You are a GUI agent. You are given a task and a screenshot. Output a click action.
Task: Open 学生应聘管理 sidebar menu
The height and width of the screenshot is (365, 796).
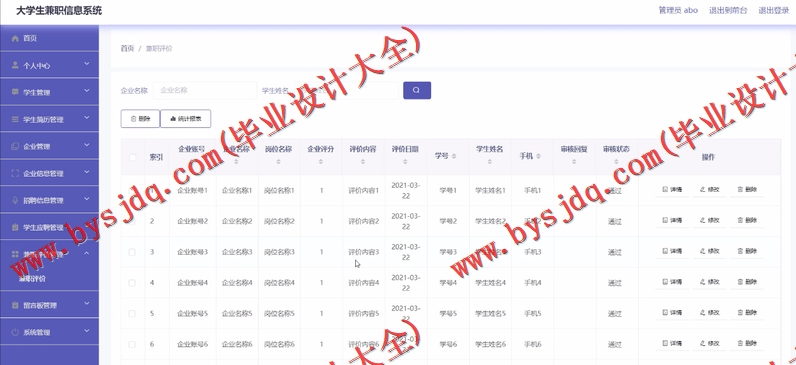click(x=49, y=227)
